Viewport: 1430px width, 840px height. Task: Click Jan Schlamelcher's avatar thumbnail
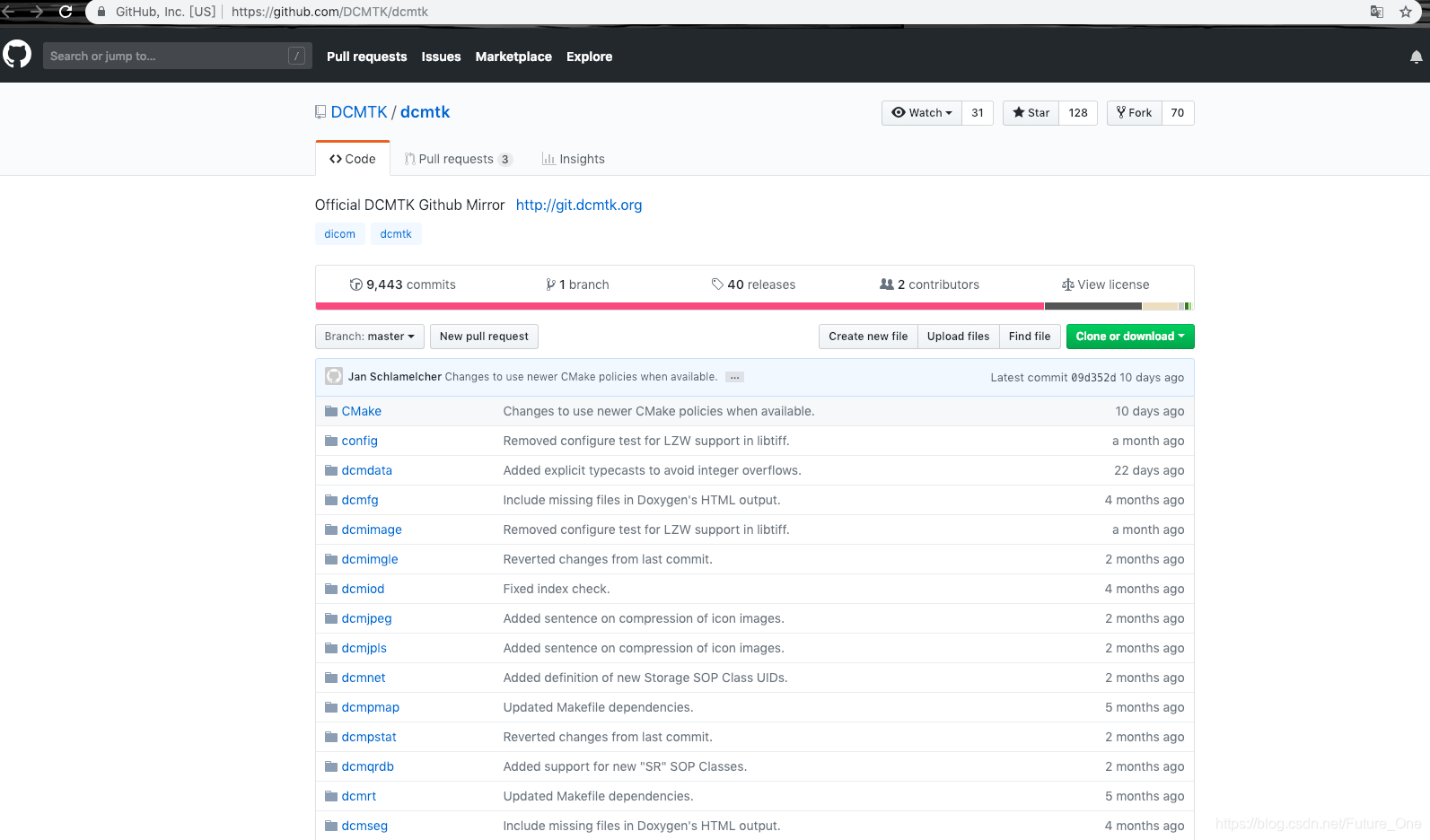tap(334, 376)
